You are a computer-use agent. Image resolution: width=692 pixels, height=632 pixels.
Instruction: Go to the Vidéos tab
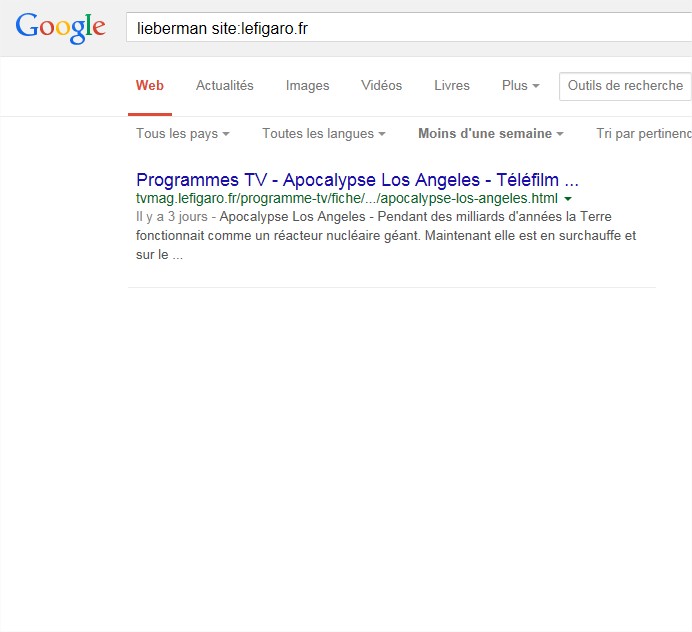coord(381,86)
